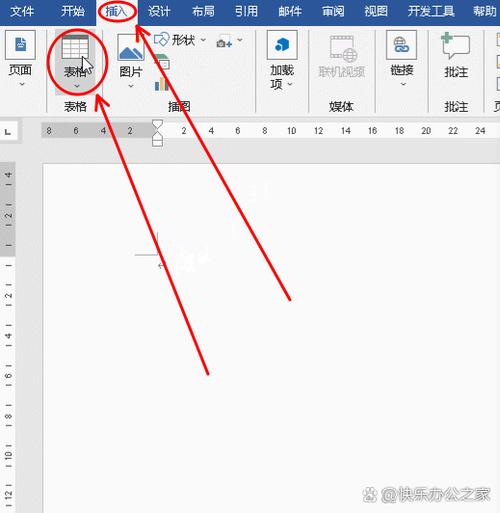Switch to the 设计 tab
Screen dimensions: 500x513
tap(159, 11)
